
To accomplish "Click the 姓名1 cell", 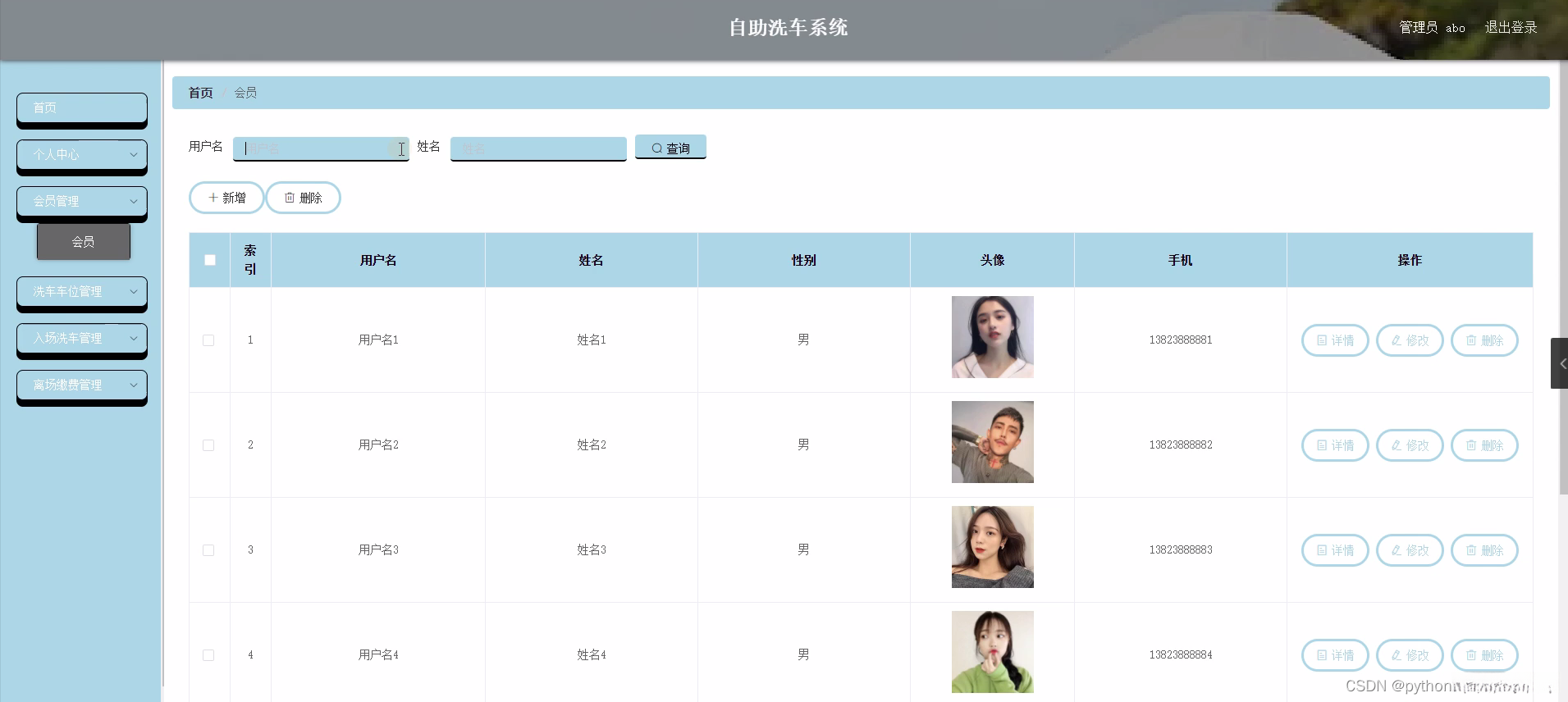I will tap(592, 340).
